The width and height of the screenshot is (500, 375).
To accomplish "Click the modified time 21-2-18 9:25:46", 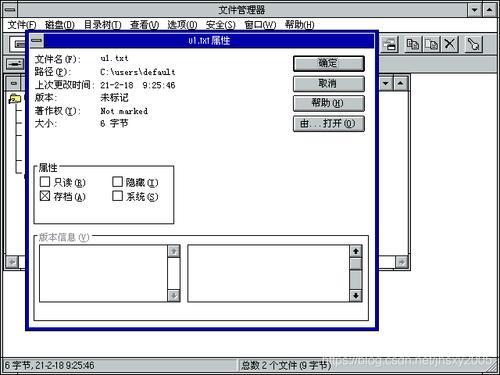I will pyautogui.click(x=138, y=85).
